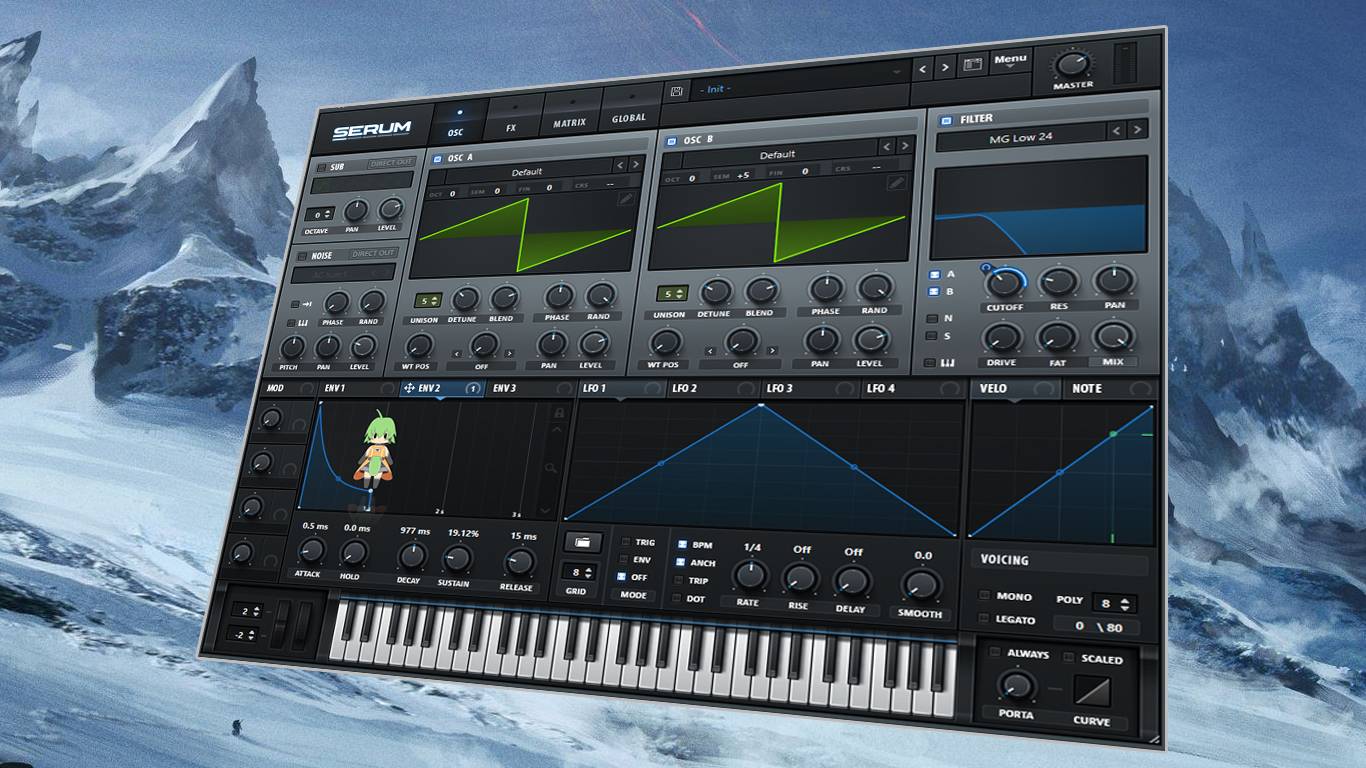
Task: Enable MONO voicing
Action: 984,595
